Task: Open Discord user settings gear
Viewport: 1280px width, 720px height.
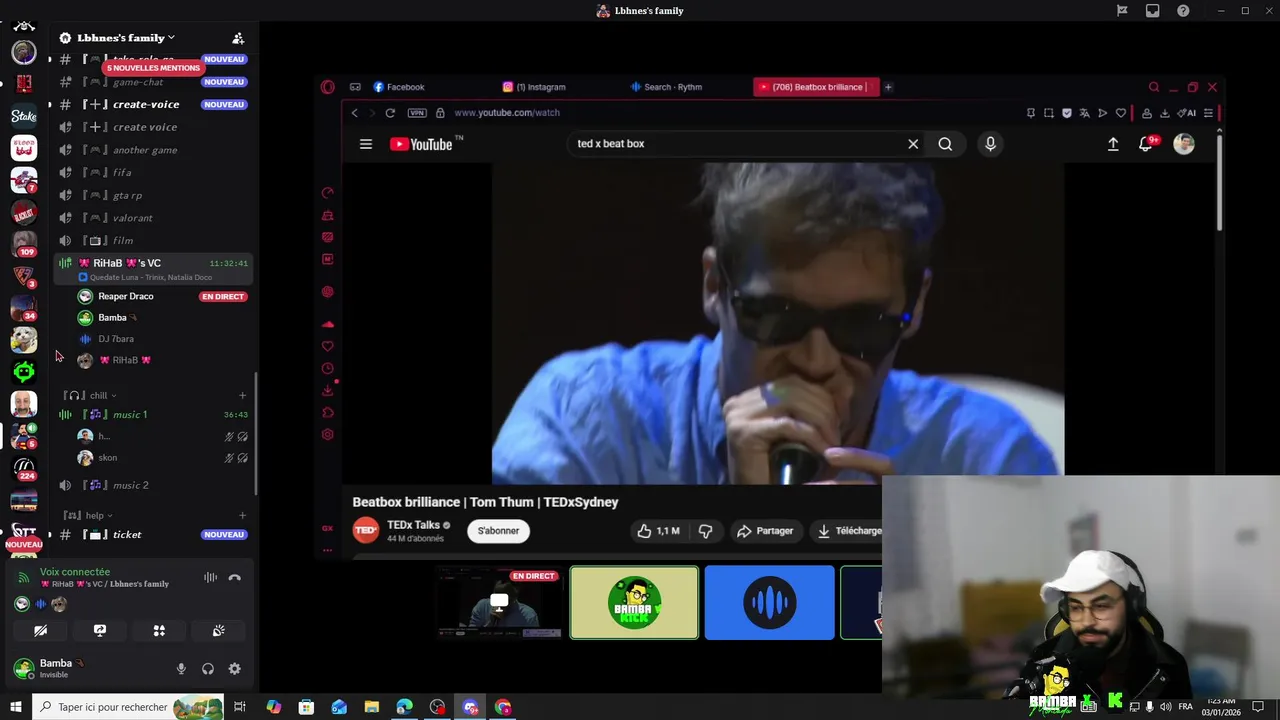Action: tap(234, 669)
